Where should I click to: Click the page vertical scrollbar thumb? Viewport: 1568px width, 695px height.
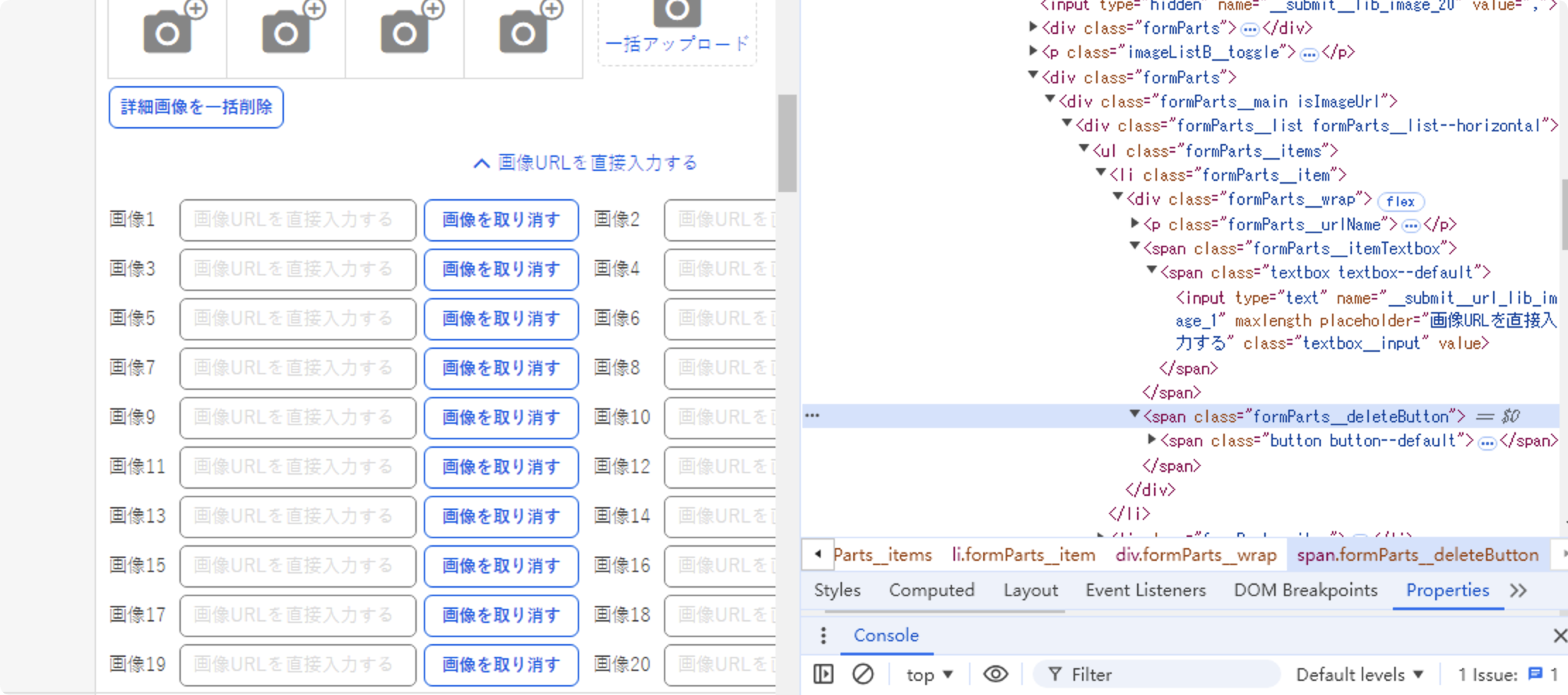[x=787, y=143]
